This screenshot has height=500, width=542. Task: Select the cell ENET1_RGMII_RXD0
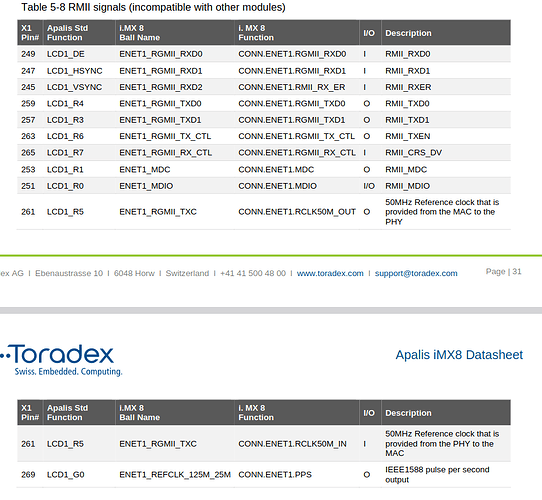pyautogui.click(x=161, y=54)
